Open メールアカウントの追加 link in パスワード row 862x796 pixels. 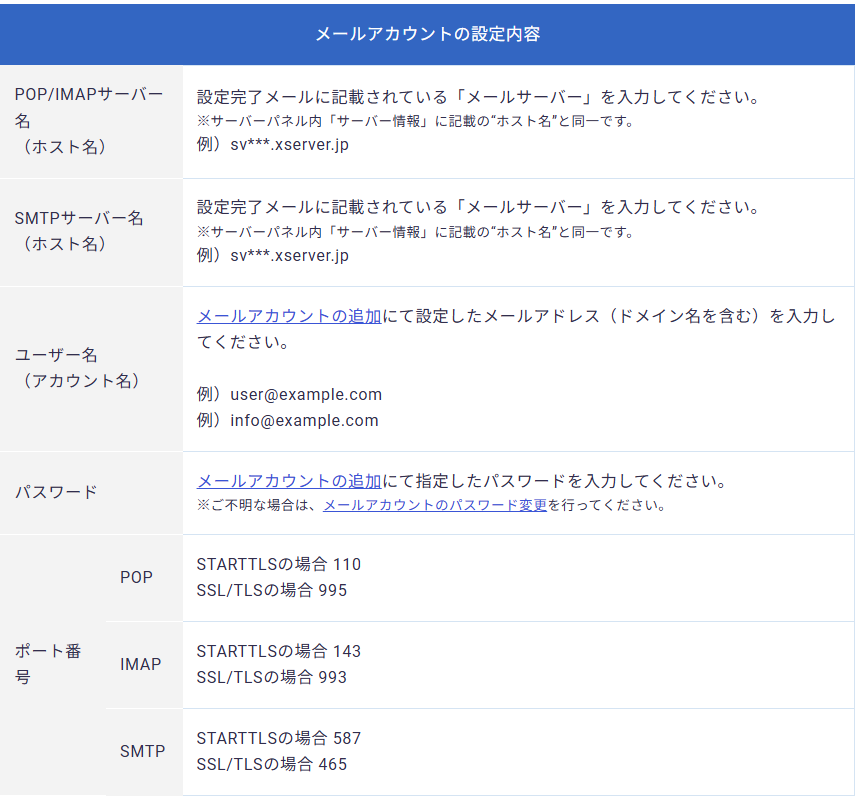(x=289, y=481)
